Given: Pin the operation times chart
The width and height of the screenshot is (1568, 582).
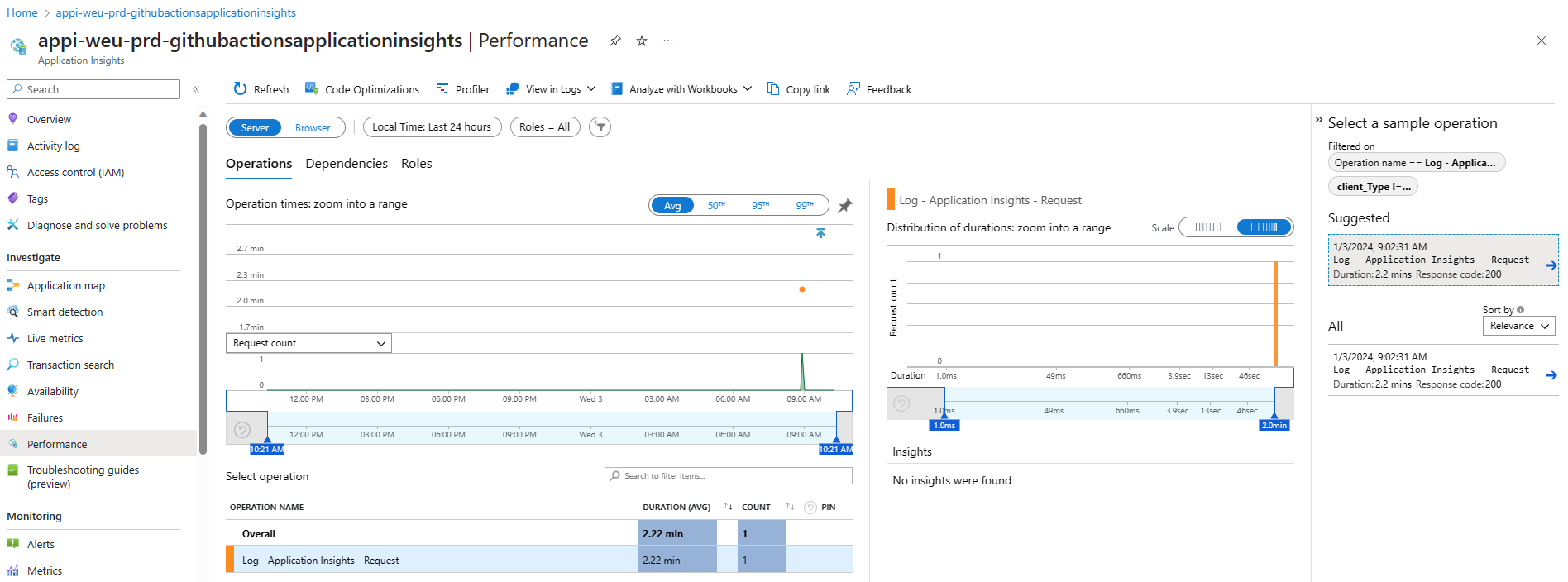Looking at the screenshot, I should point(844,206).
